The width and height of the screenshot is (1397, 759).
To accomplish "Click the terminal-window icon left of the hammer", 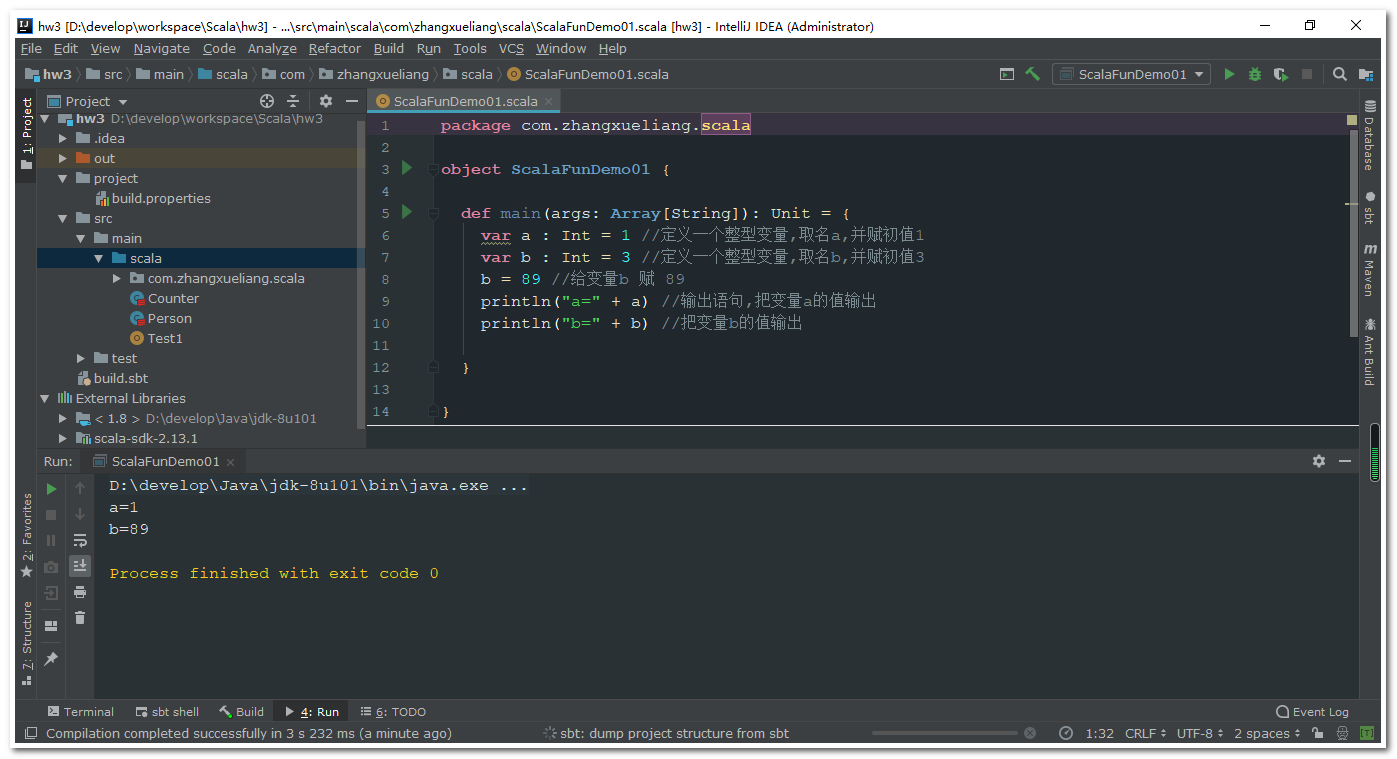I will tap(1007, 74).
